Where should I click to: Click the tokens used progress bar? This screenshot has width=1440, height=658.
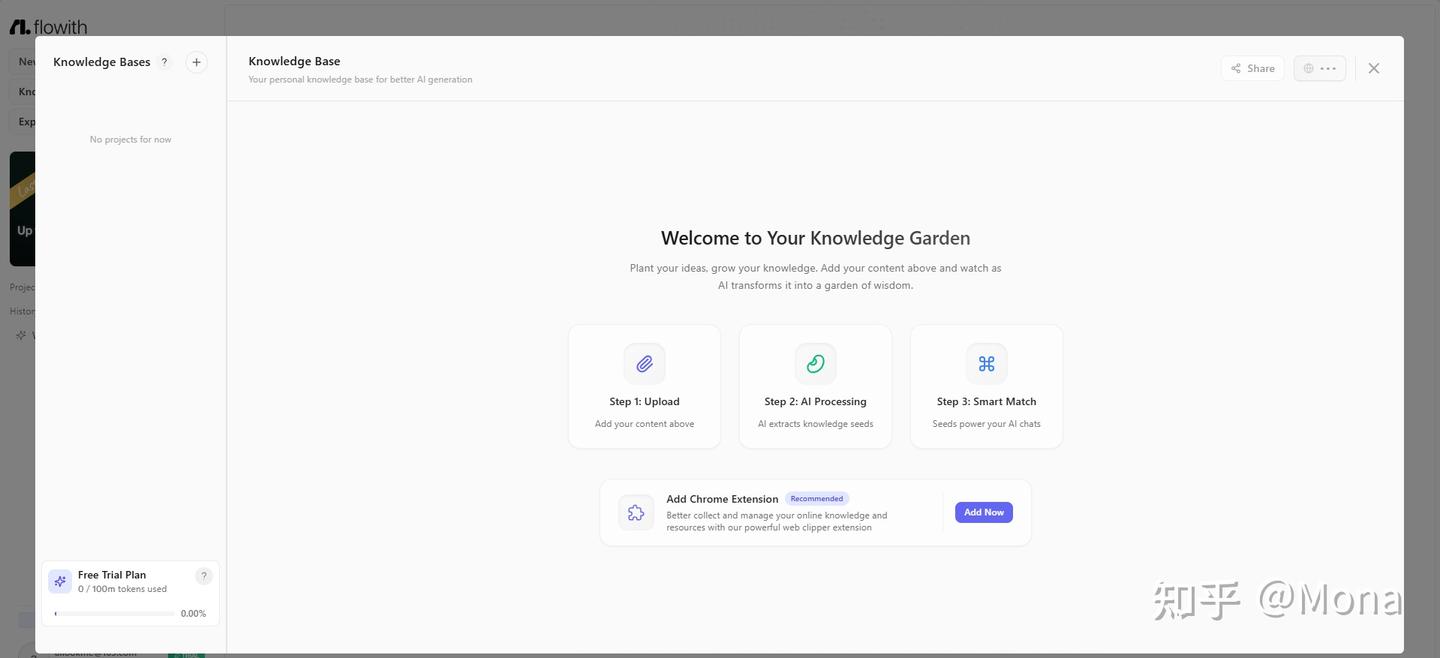(x=114, y=614)
